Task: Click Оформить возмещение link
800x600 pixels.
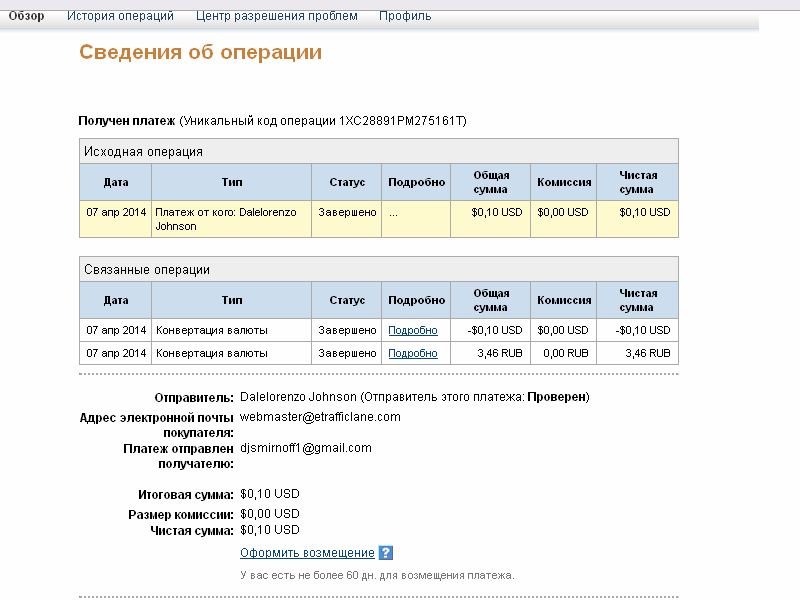Action: 307,553
